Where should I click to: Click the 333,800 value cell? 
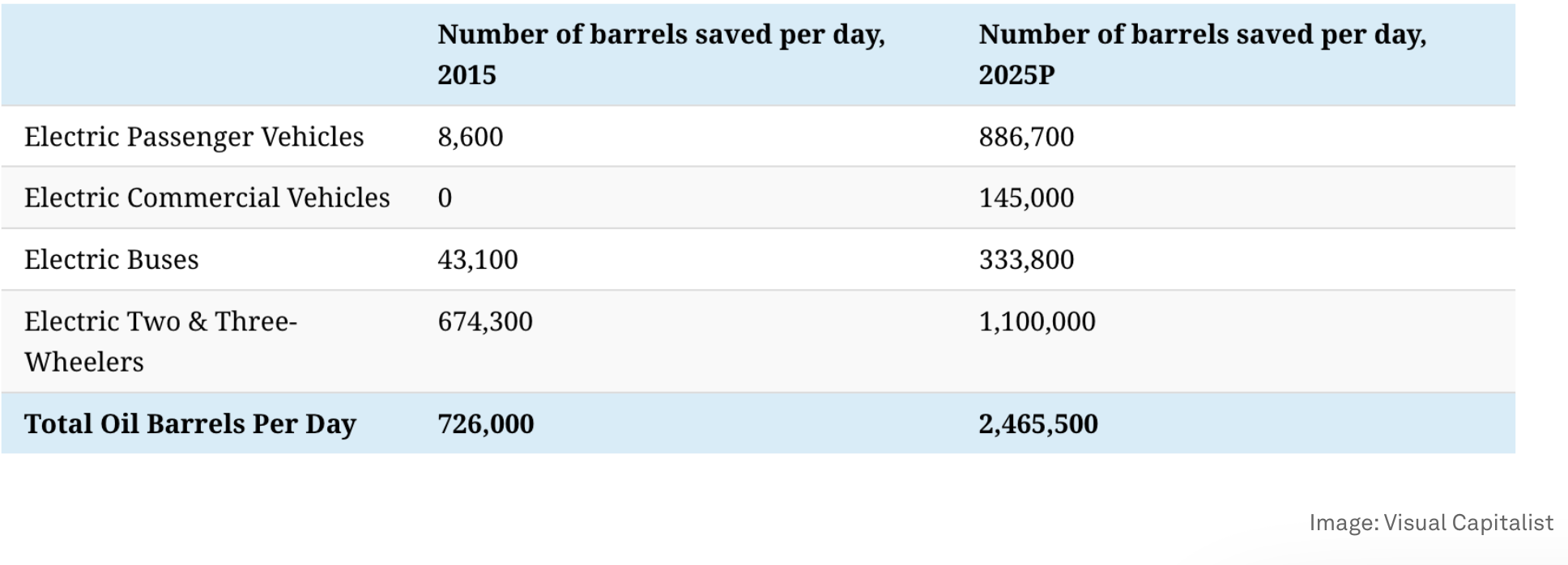pyautogui.click(x=1025, y=260)
